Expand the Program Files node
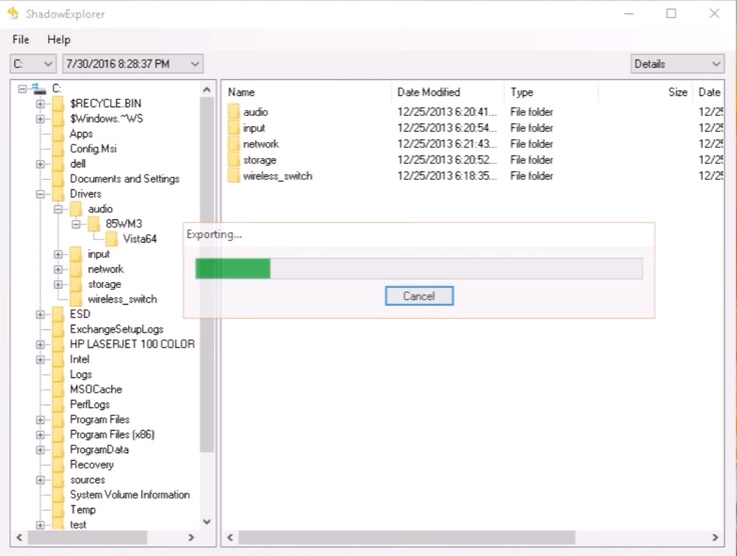Image resolution: width=737 pixels, height=556 pixels. point(40,420)
